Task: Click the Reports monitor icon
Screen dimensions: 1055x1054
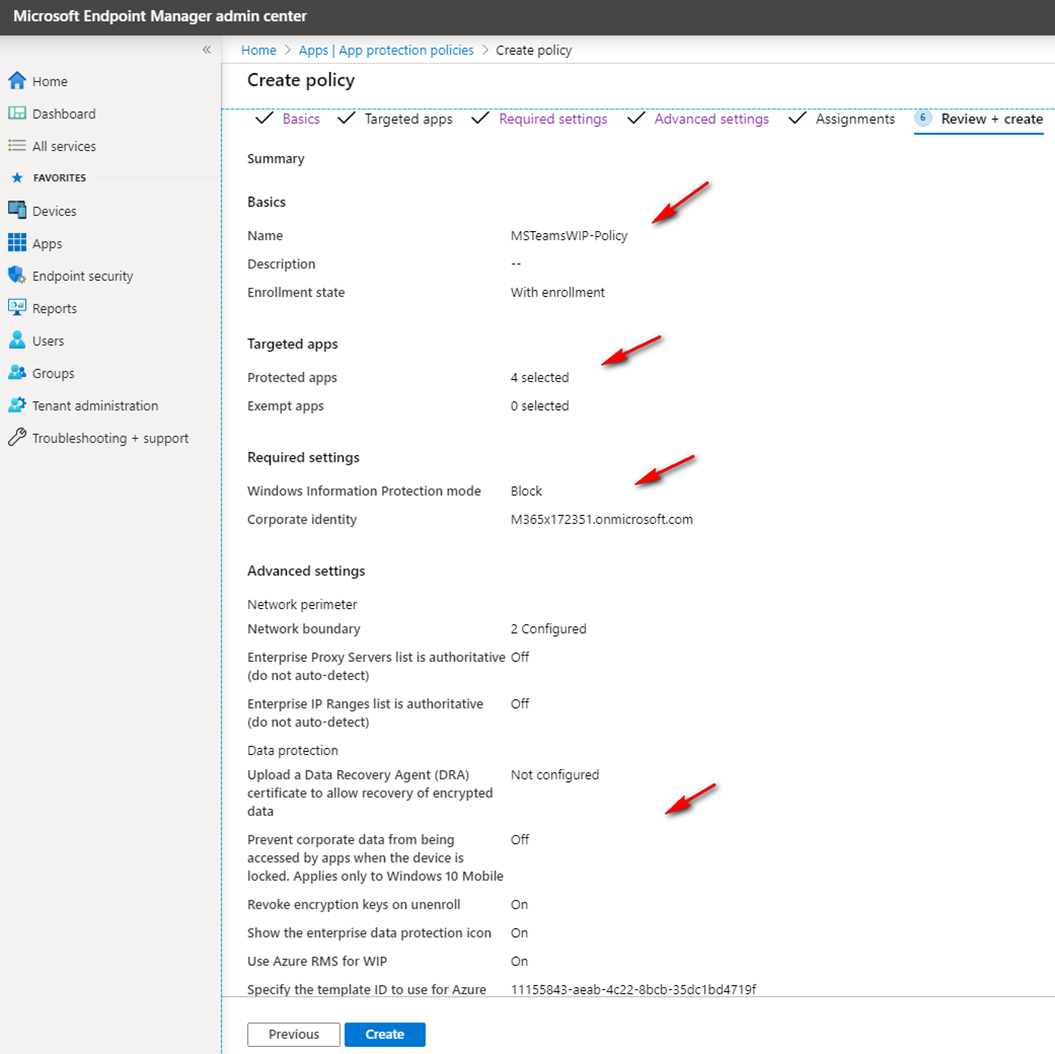Action: click(17, 307)
